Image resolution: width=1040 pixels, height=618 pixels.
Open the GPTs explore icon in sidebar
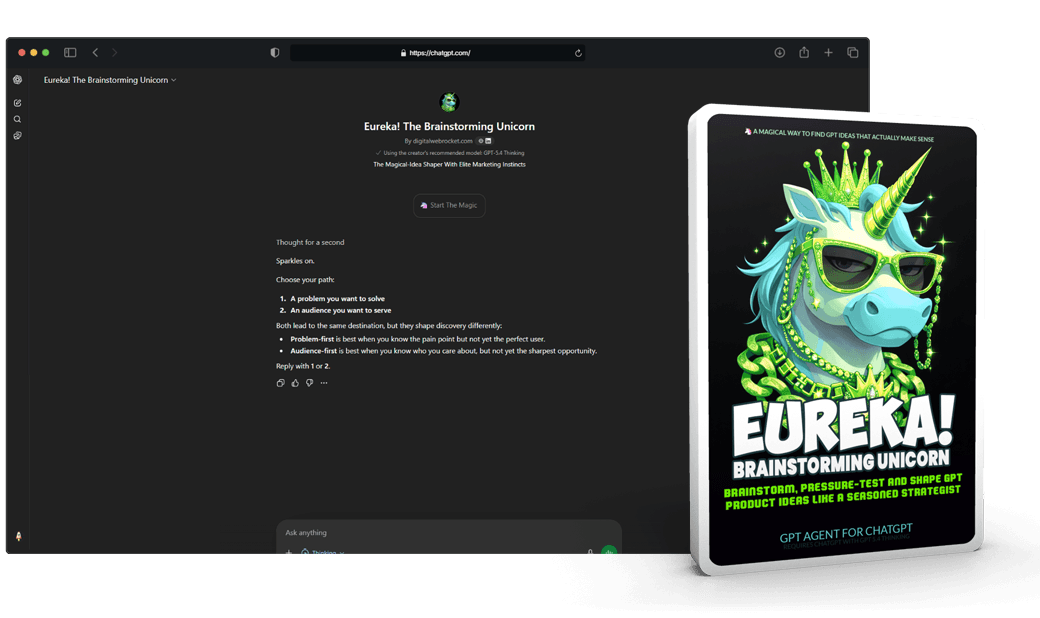(x=17, y=135)
